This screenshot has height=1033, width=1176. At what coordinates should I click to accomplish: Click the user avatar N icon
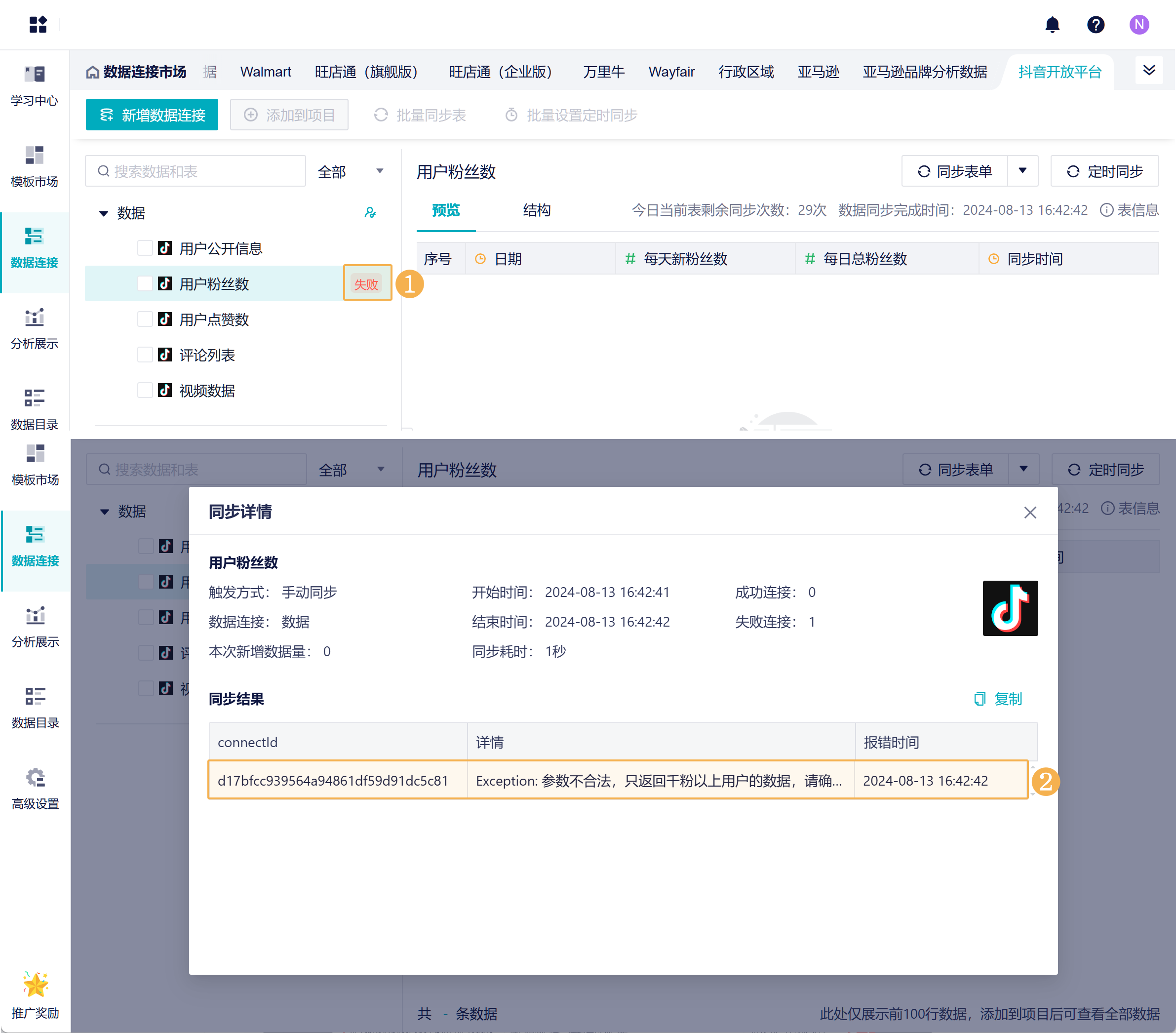pyautogui.click(x=1138, y=25)
